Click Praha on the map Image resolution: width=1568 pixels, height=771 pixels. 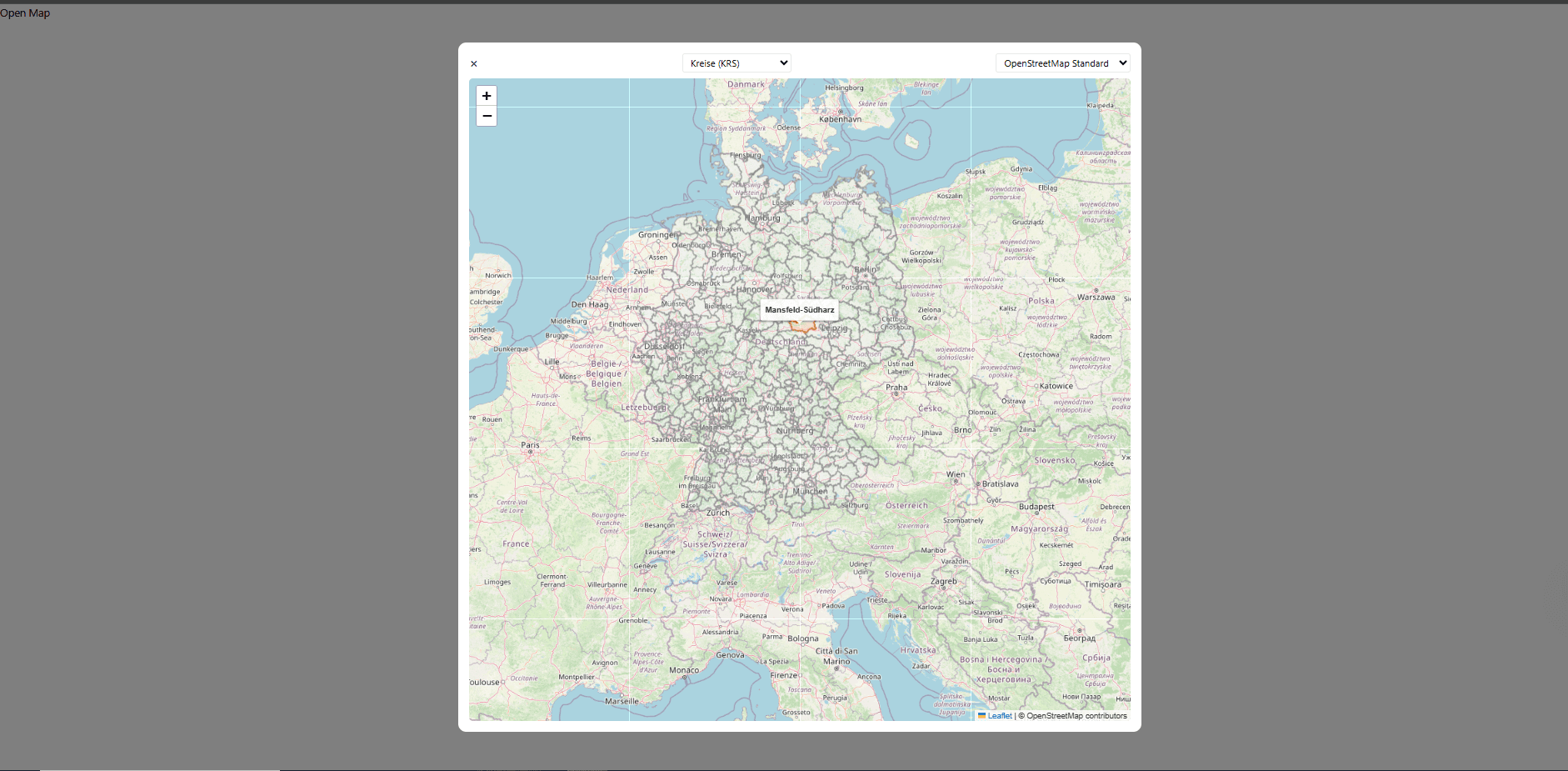[897, 388]
